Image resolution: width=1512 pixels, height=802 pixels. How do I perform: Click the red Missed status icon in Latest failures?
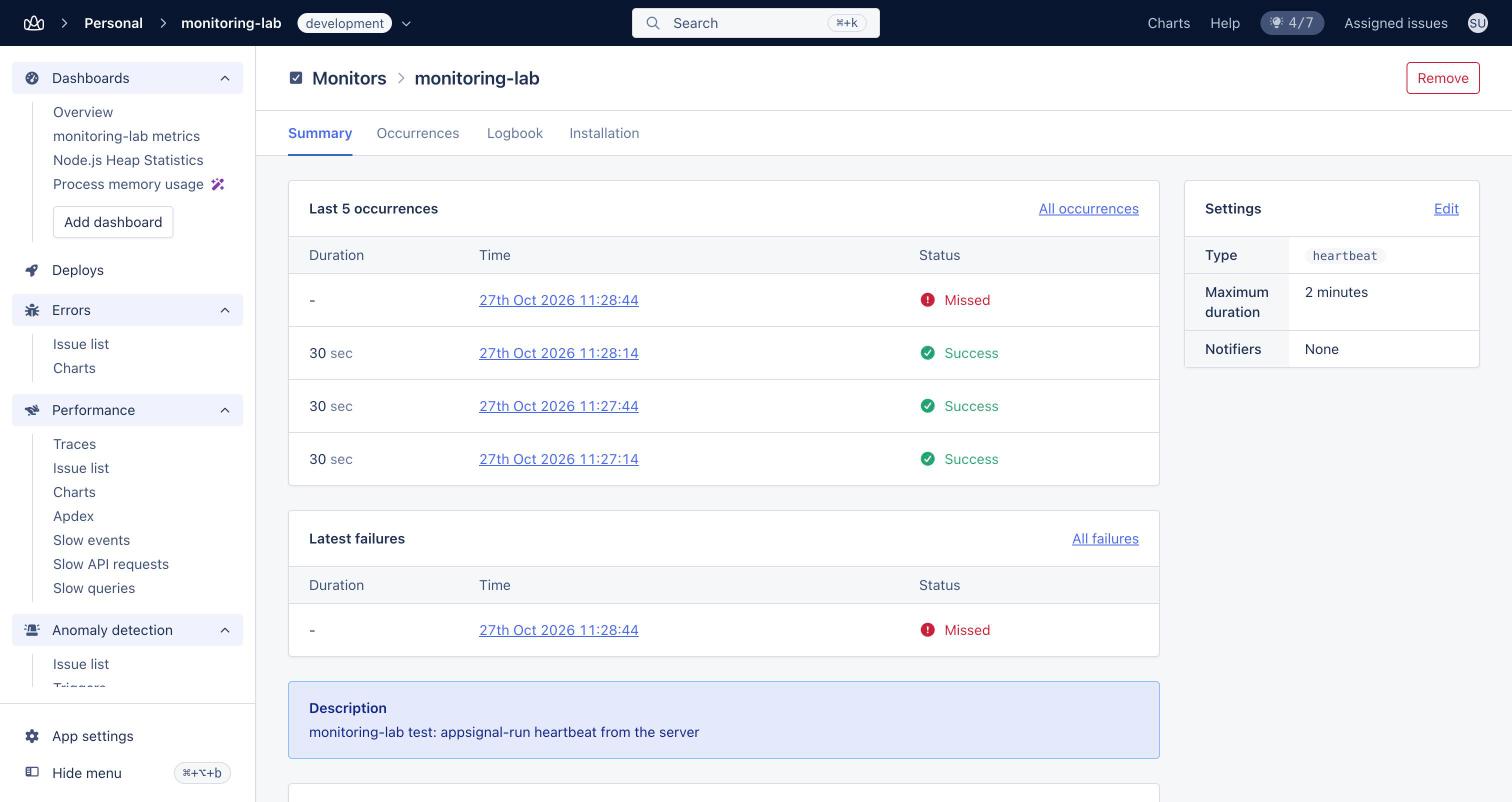click(927, 630)
